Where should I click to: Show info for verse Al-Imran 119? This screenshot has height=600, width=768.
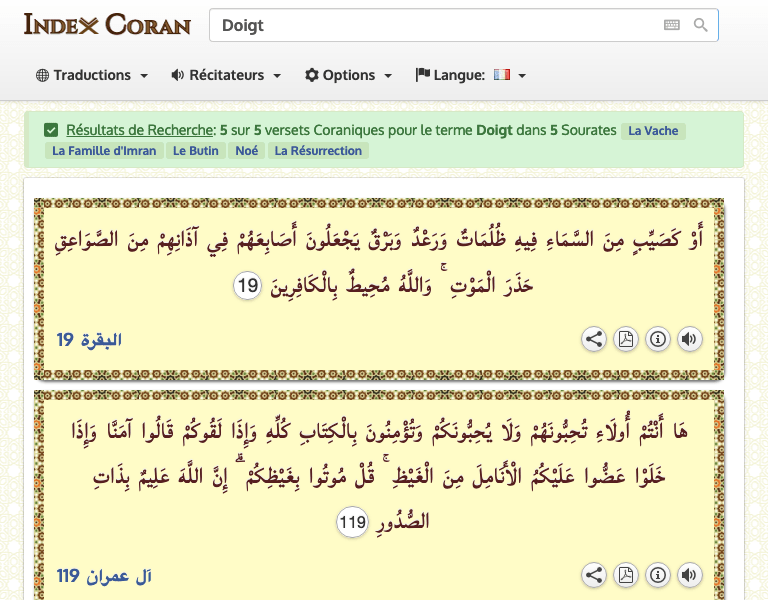[x=657, y=575]
